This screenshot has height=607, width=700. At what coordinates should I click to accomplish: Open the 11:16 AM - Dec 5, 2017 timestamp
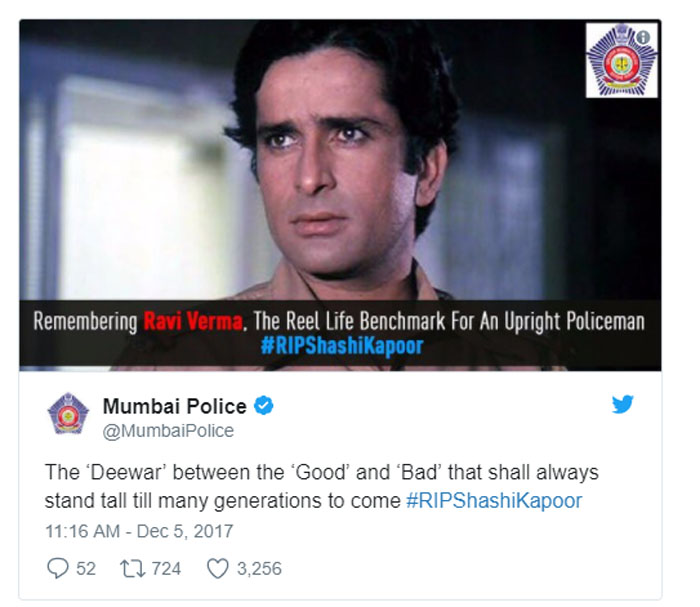pyautogui.click(x=139, y=531)
